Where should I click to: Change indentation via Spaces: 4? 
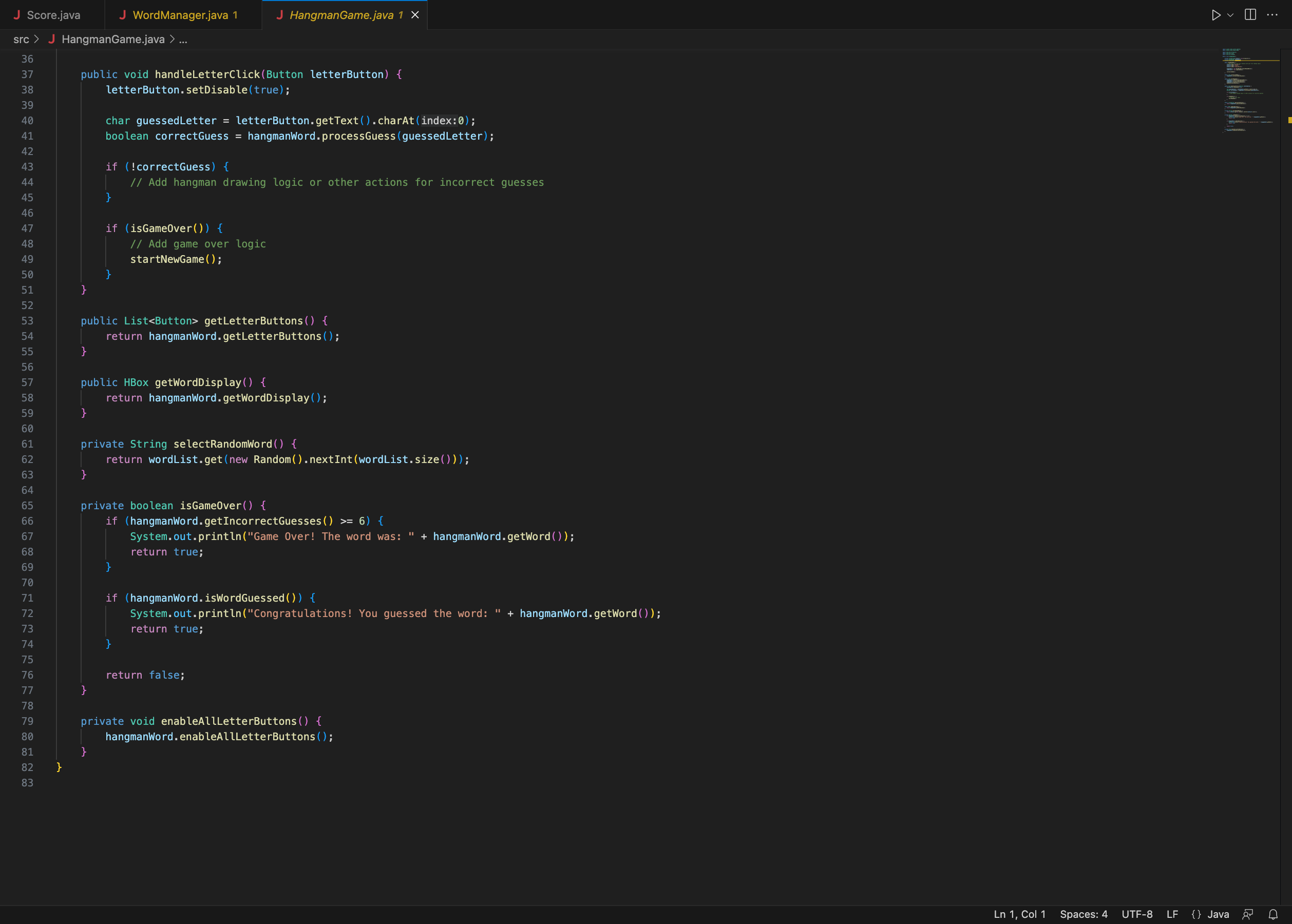[x=1083, y=914]
